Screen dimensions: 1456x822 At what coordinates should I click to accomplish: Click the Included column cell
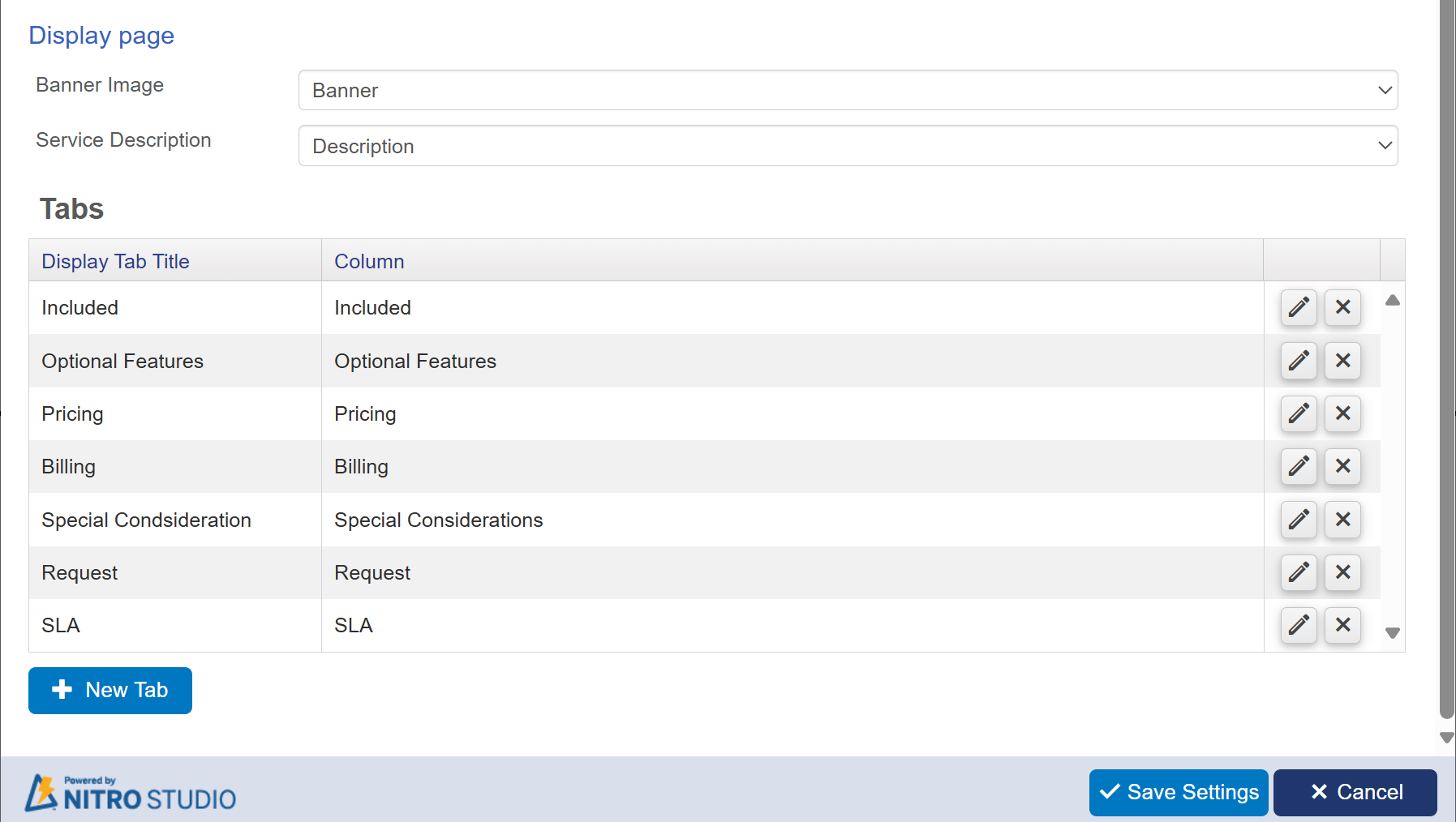792,307
